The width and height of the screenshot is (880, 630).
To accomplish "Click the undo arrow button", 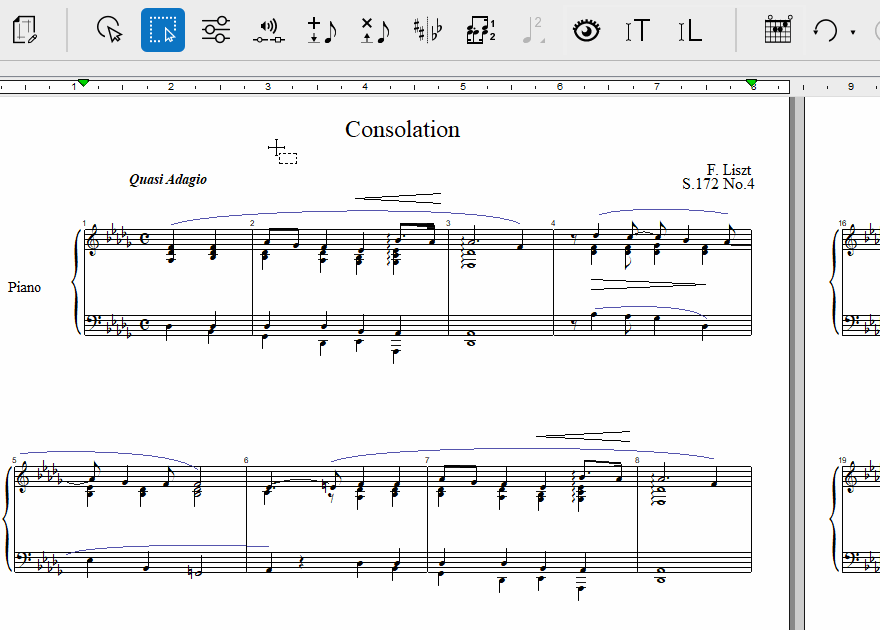I will coord(825,30).
